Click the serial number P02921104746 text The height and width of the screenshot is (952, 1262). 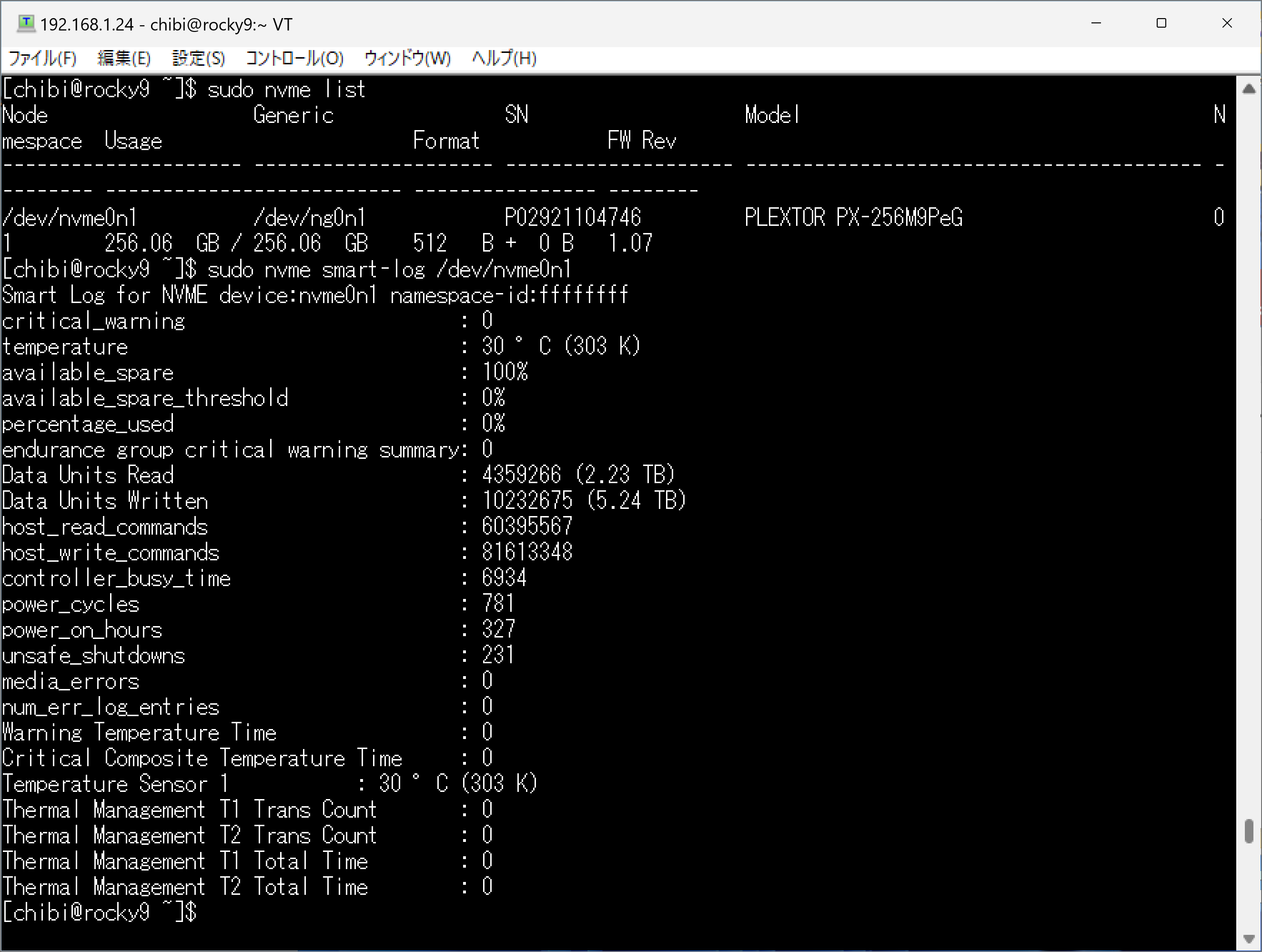coord(572,217)
